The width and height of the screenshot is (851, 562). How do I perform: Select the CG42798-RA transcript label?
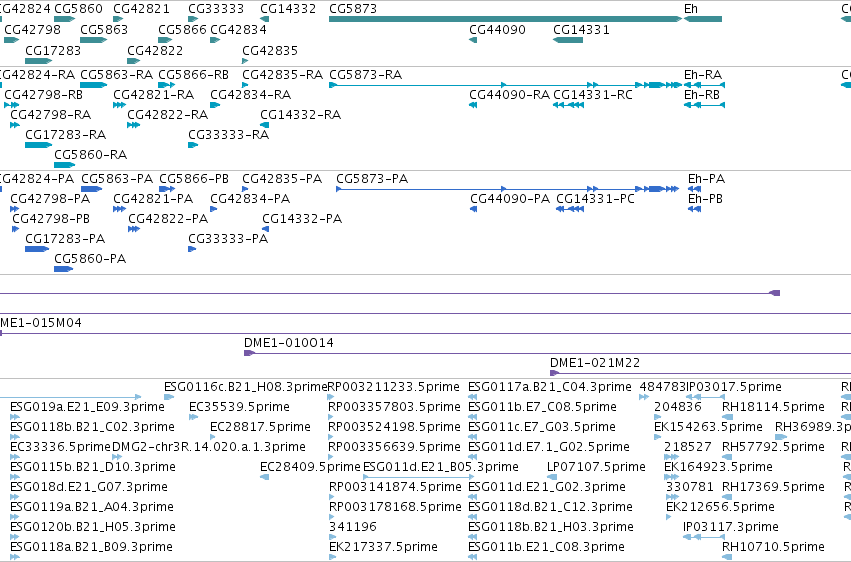point(50,114)
